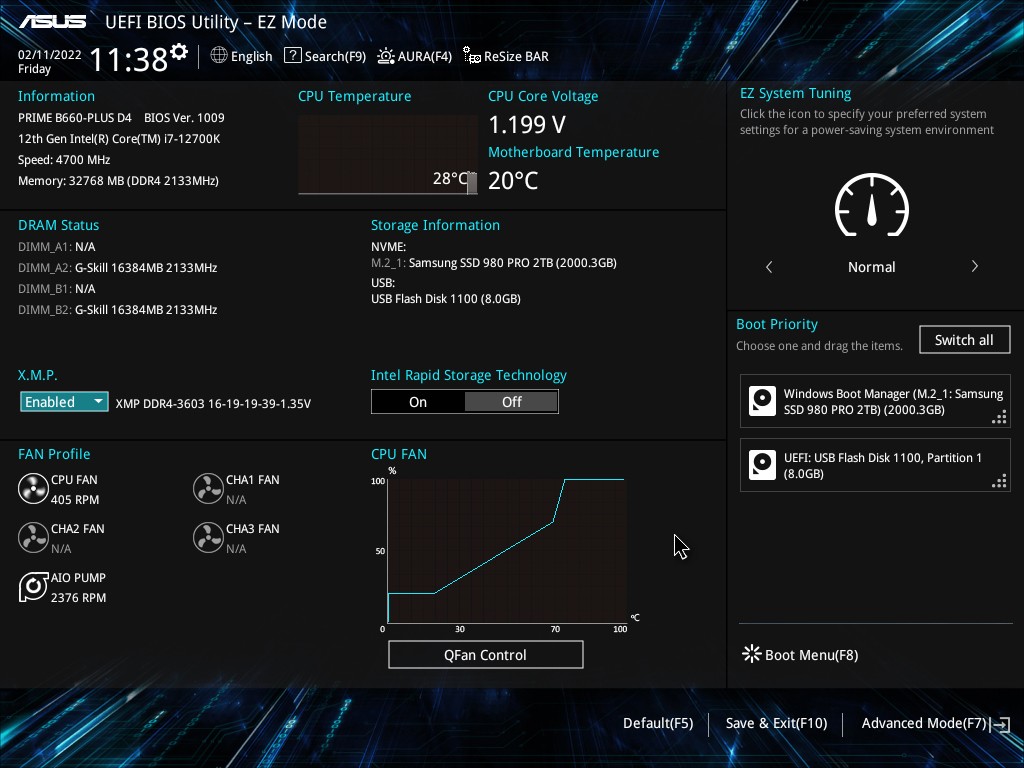Select previous EZ tuning mode with left arrow
The width and height of the screenshot is (1024, 768).
[x=769, y=267]
